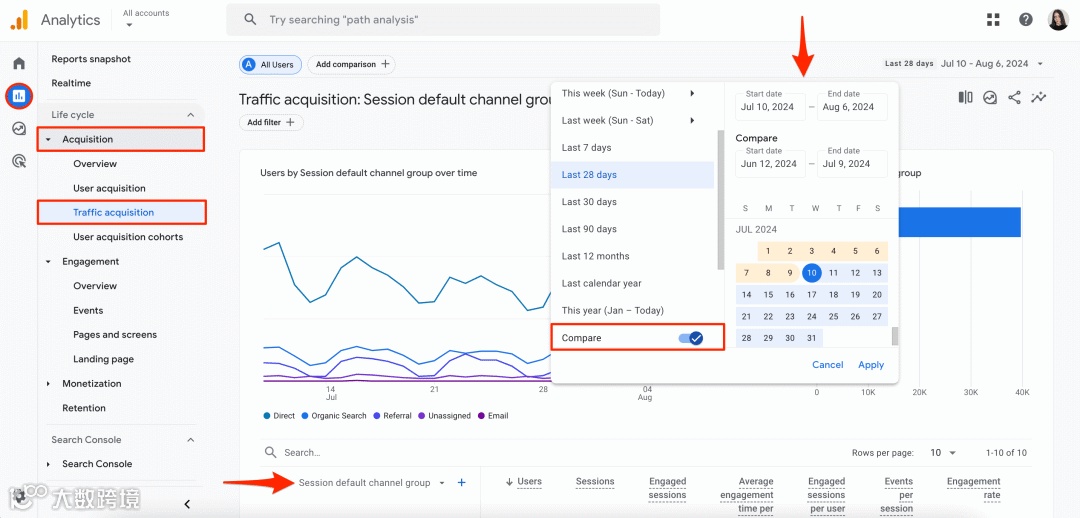Open the Edit comparisons columns icon

click(965, 98)
